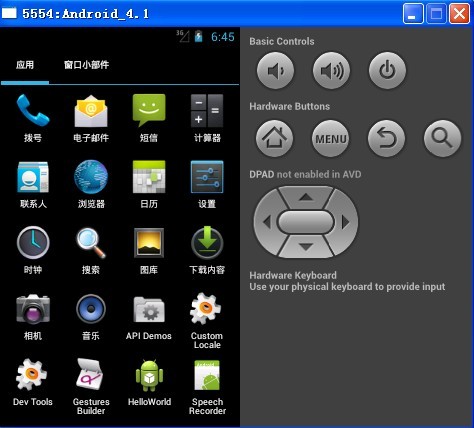This screenshot has width=474, height=428.
Task: Click the 6:45 clock in status bar
Action: pyautogui.click(x=223, y=37)
